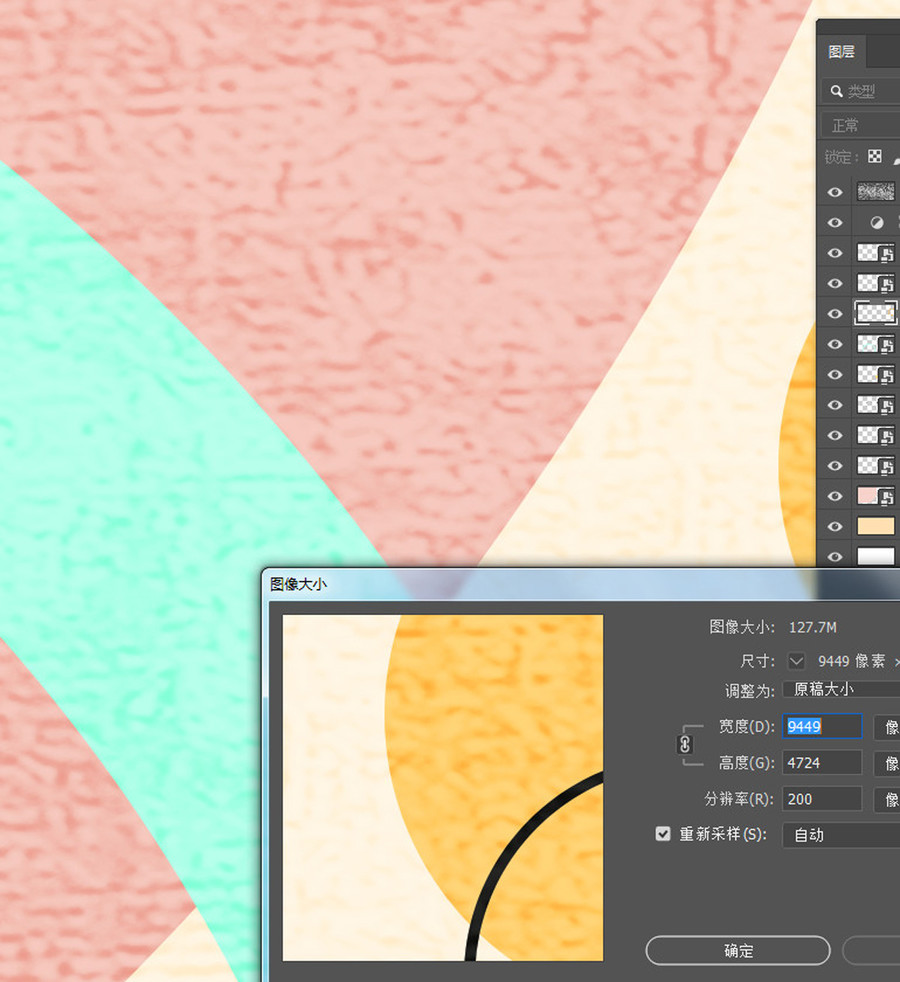
Task: Select the pink smart object layer thumbnail
Action: [876, 496]
